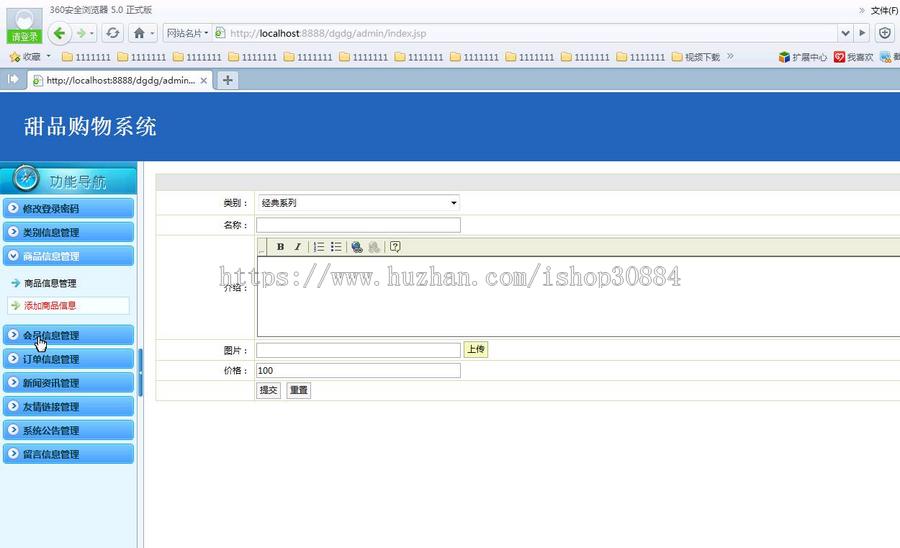Expand the 收藏 dropdown arrow
Image resolution: width=900 pixels, height=548 pixels.
point(49,56)
